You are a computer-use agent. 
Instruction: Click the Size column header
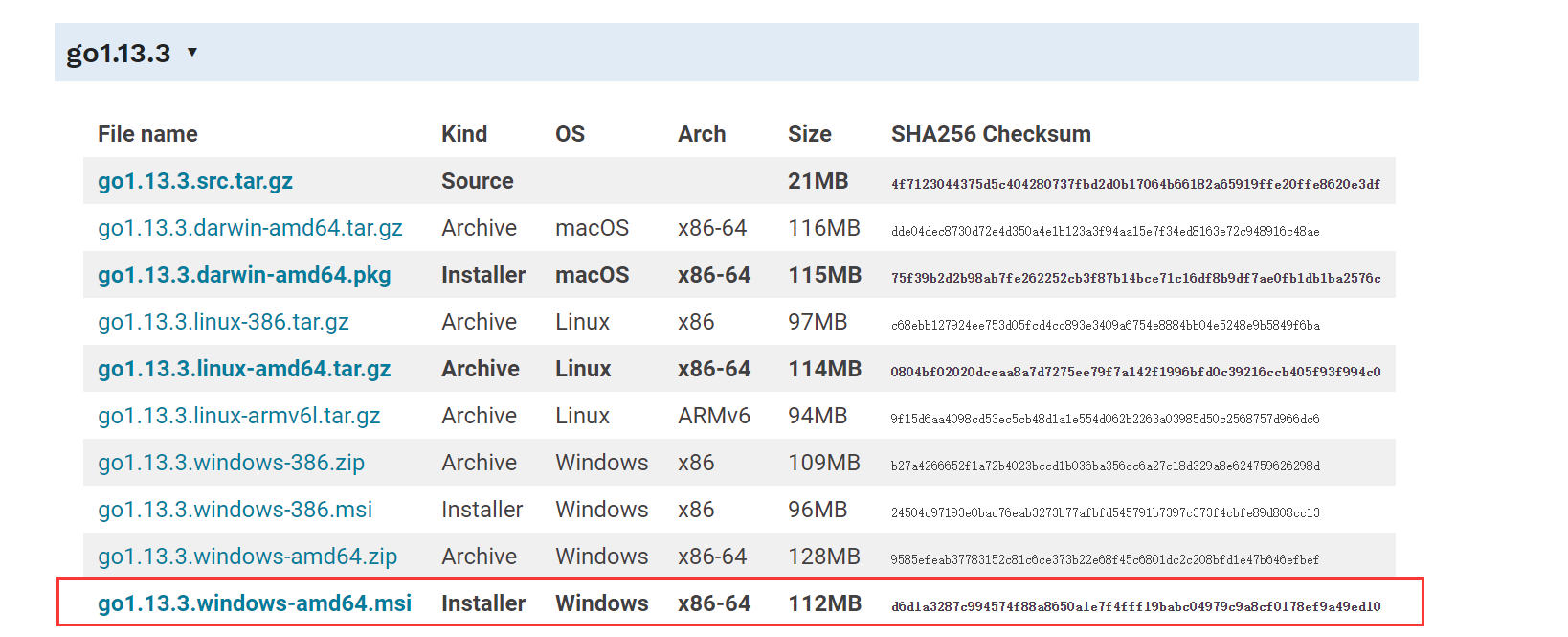809,134
